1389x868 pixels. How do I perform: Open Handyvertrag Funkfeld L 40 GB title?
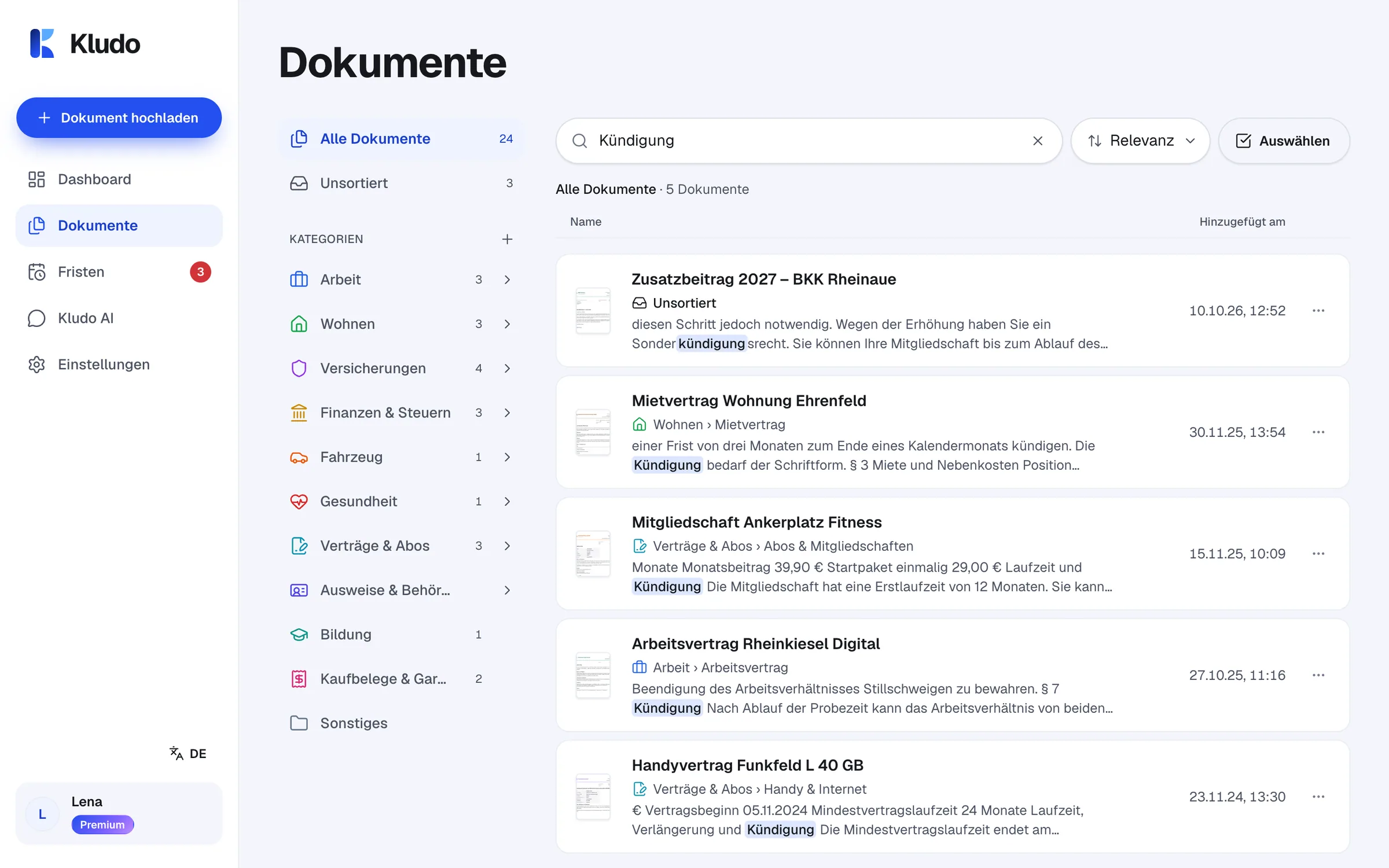747,765
